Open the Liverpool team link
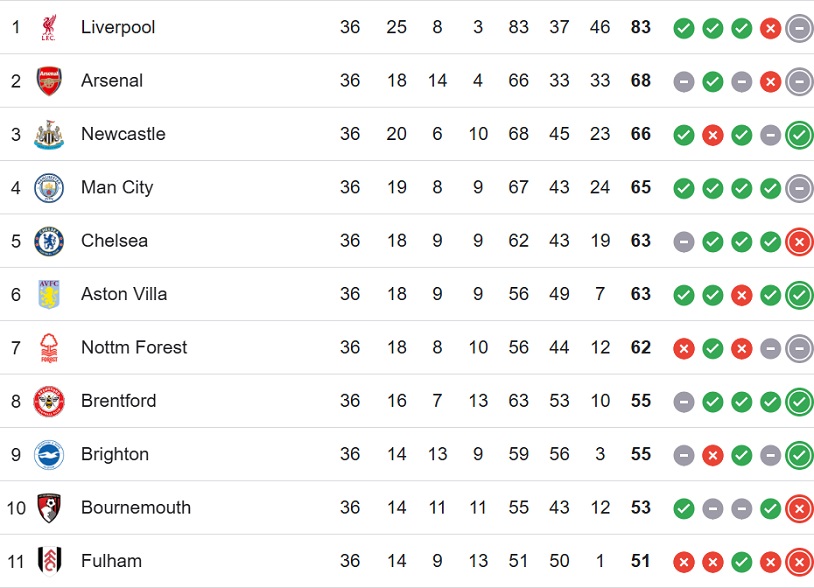The image size is (814, 588). (x=118, y=27)
